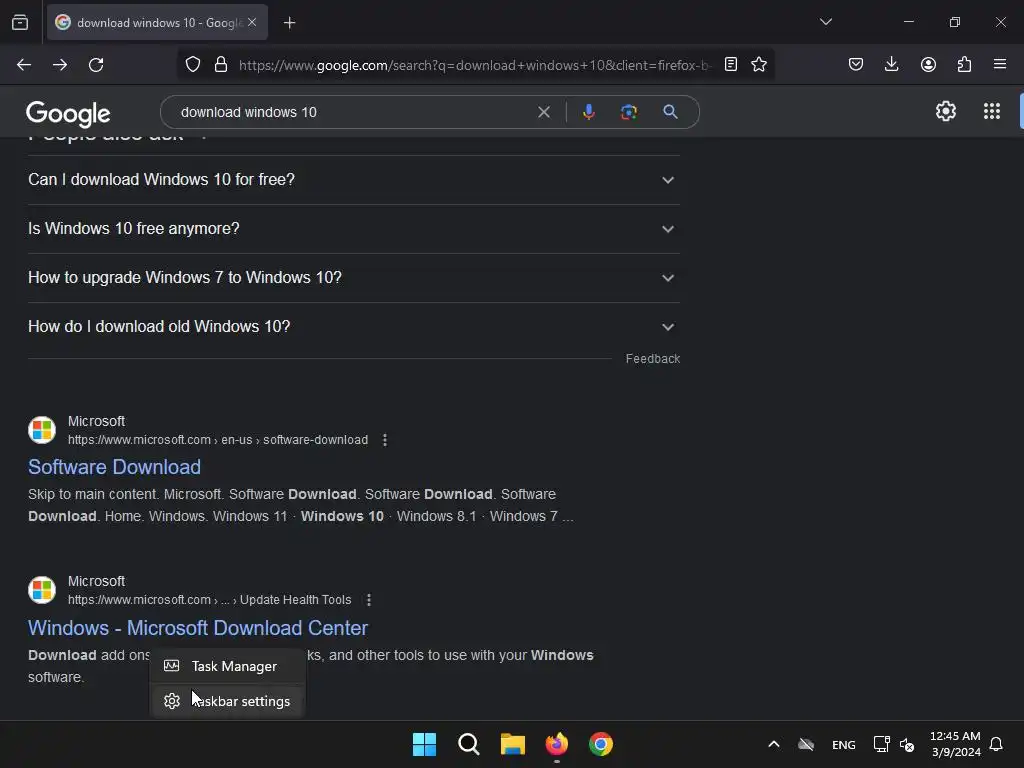Select Task Manager from context menu
The image size is (1024, 768).
[x=227, y=666]
